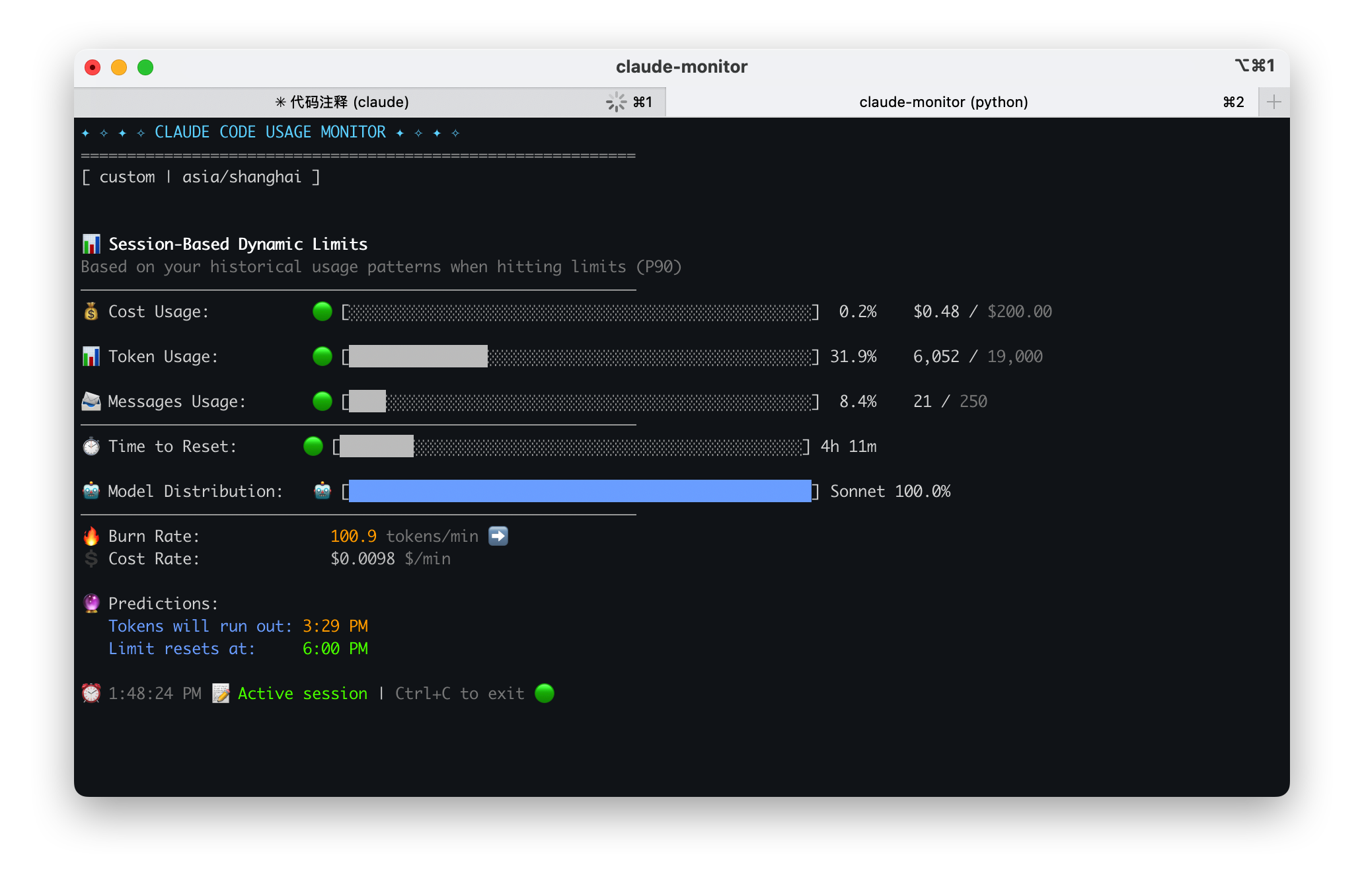Click the notepad icon before Active session

[x=221, y=693]
